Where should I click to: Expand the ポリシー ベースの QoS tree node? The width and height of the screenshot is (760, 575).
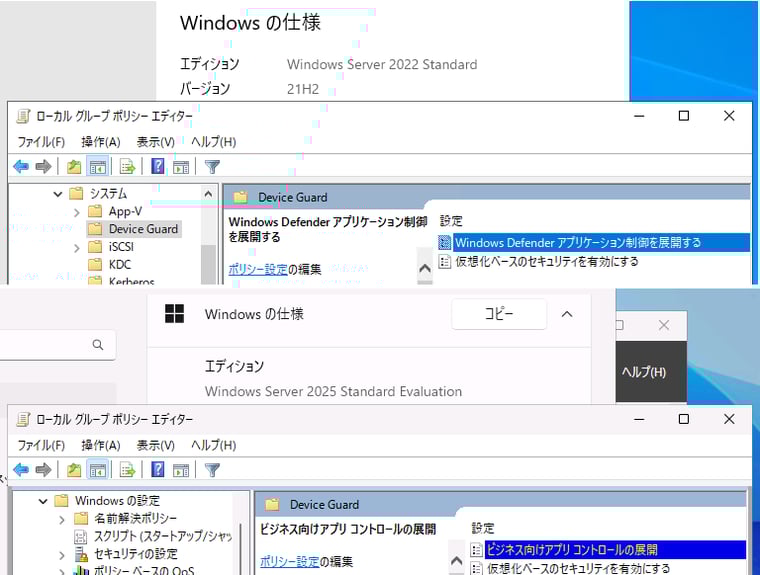tap(62, 572)
